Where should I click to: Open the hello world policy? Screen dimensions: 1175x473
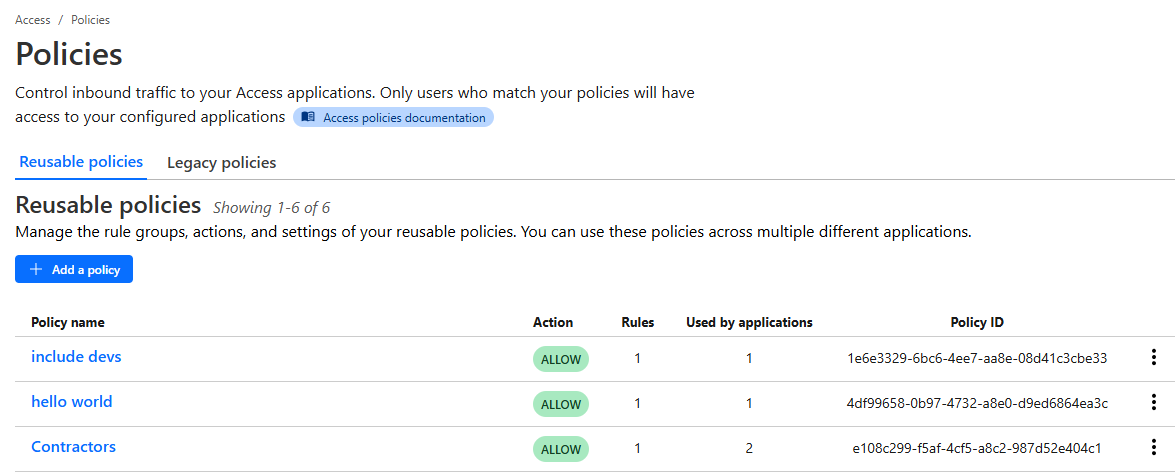pyautogui.click(x=71, y=402)
